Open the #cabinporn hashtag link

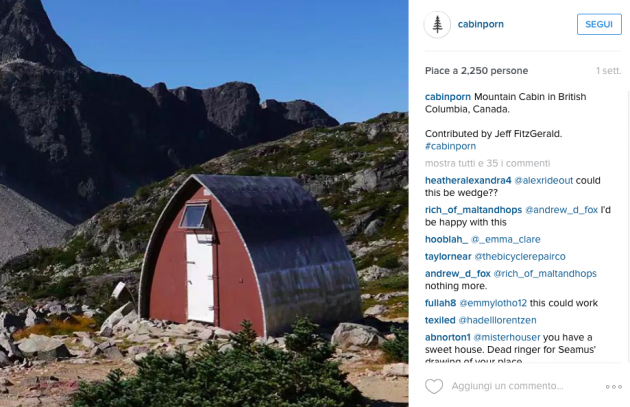click(450, 146)
